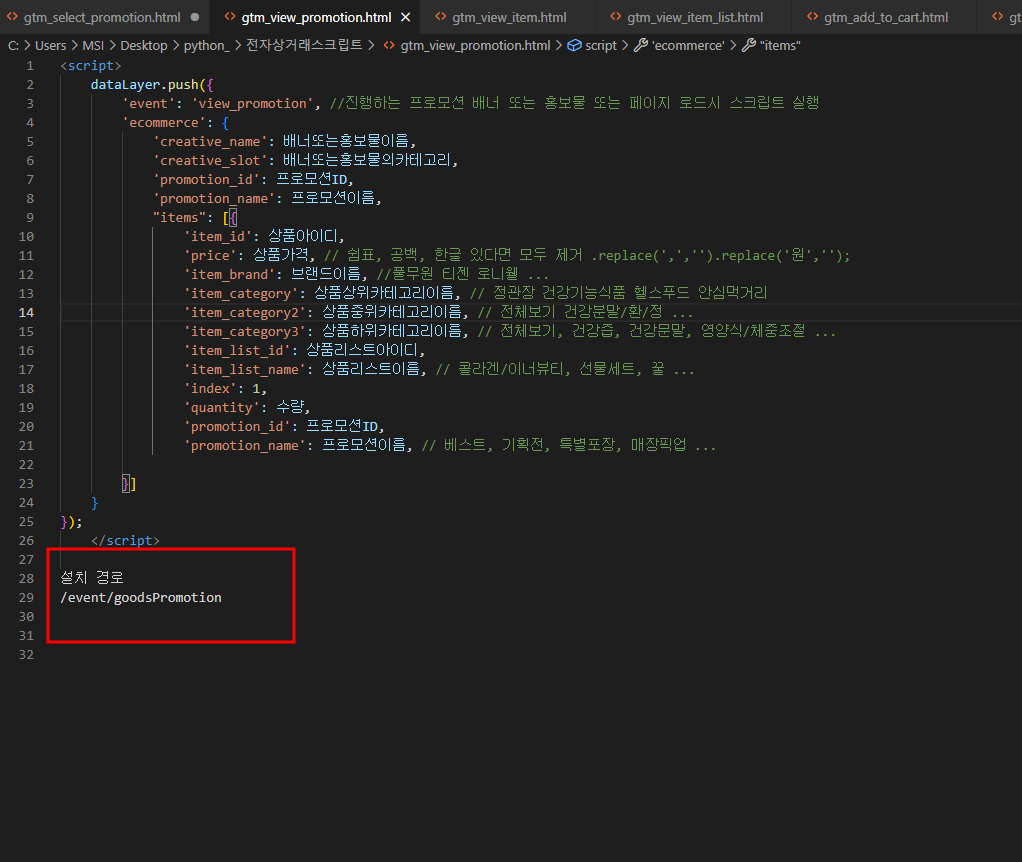Image resolution: width=1022 pixels, height=862 pixels.
Task: Click the 'item_list_name' key
Action: pyautogui.click(x=245, y=369)
